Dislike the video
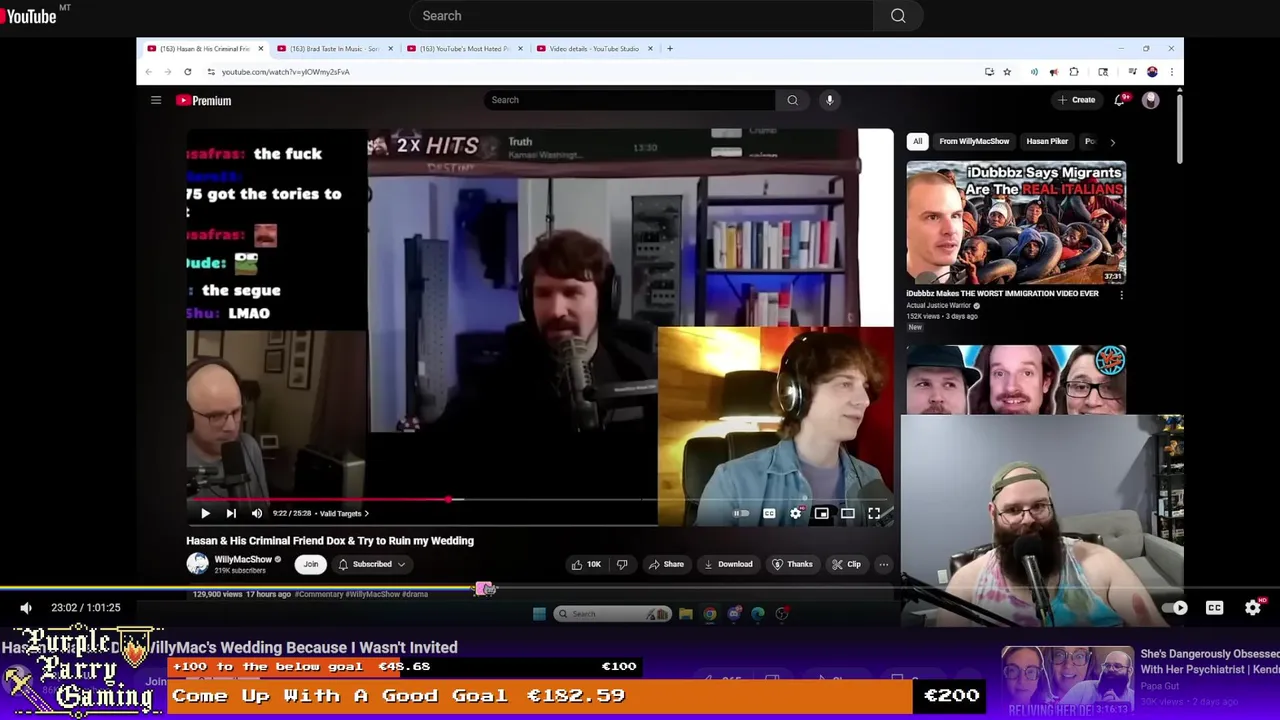Screen dimensions: 1280x720 click(x=622, y=564)
